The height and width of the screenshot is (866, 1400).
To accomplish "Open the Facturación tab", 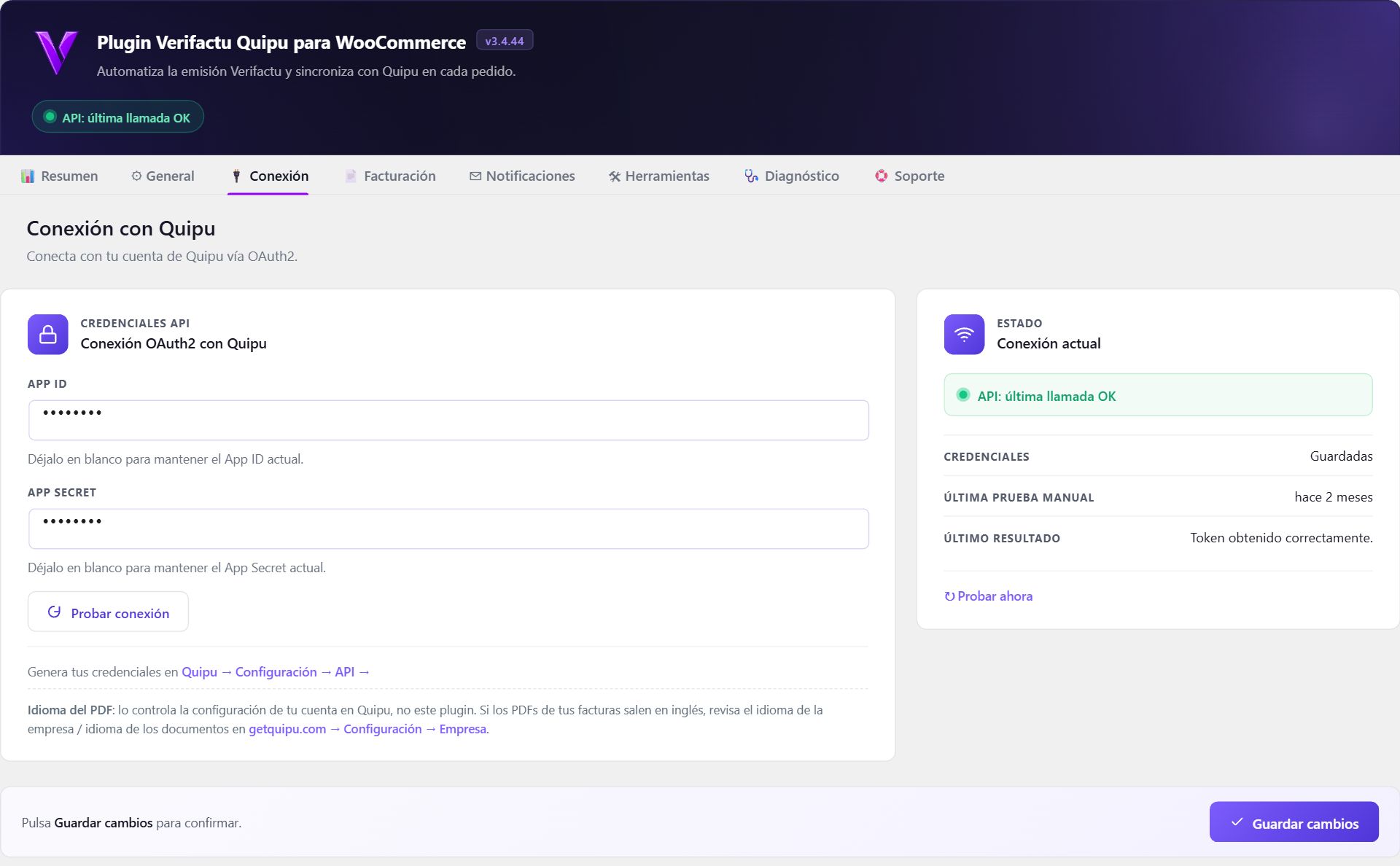I will tap(390, 176).
